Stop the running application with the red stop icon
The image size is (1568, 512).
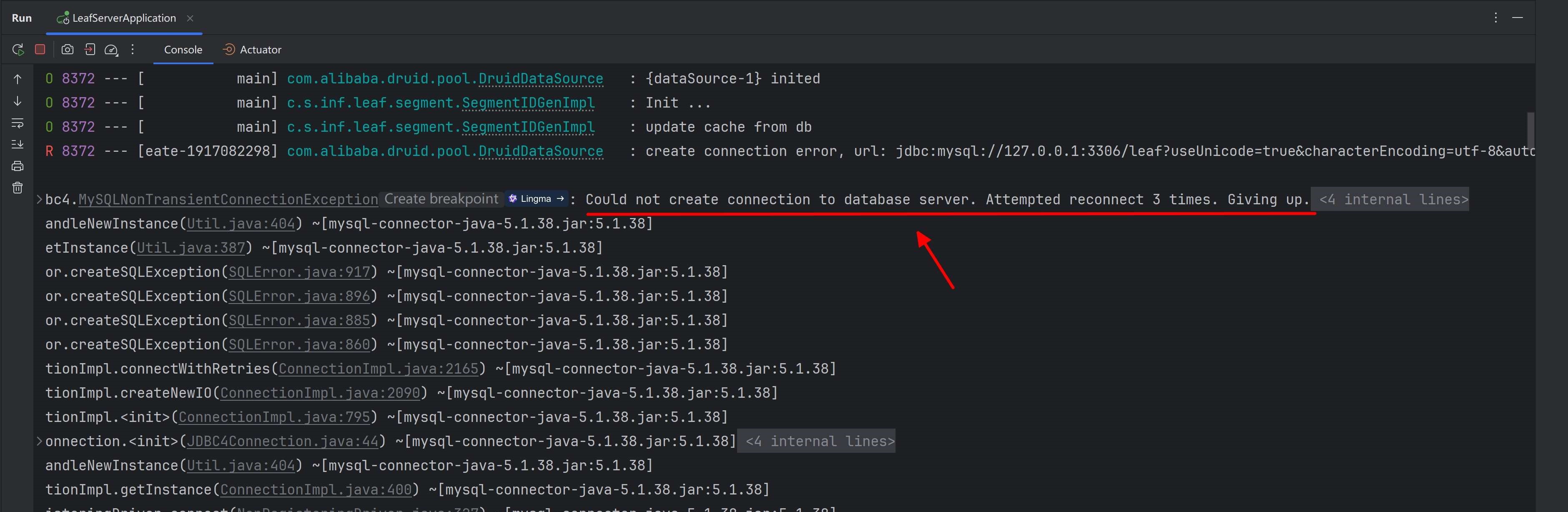[x=40, y=49]
